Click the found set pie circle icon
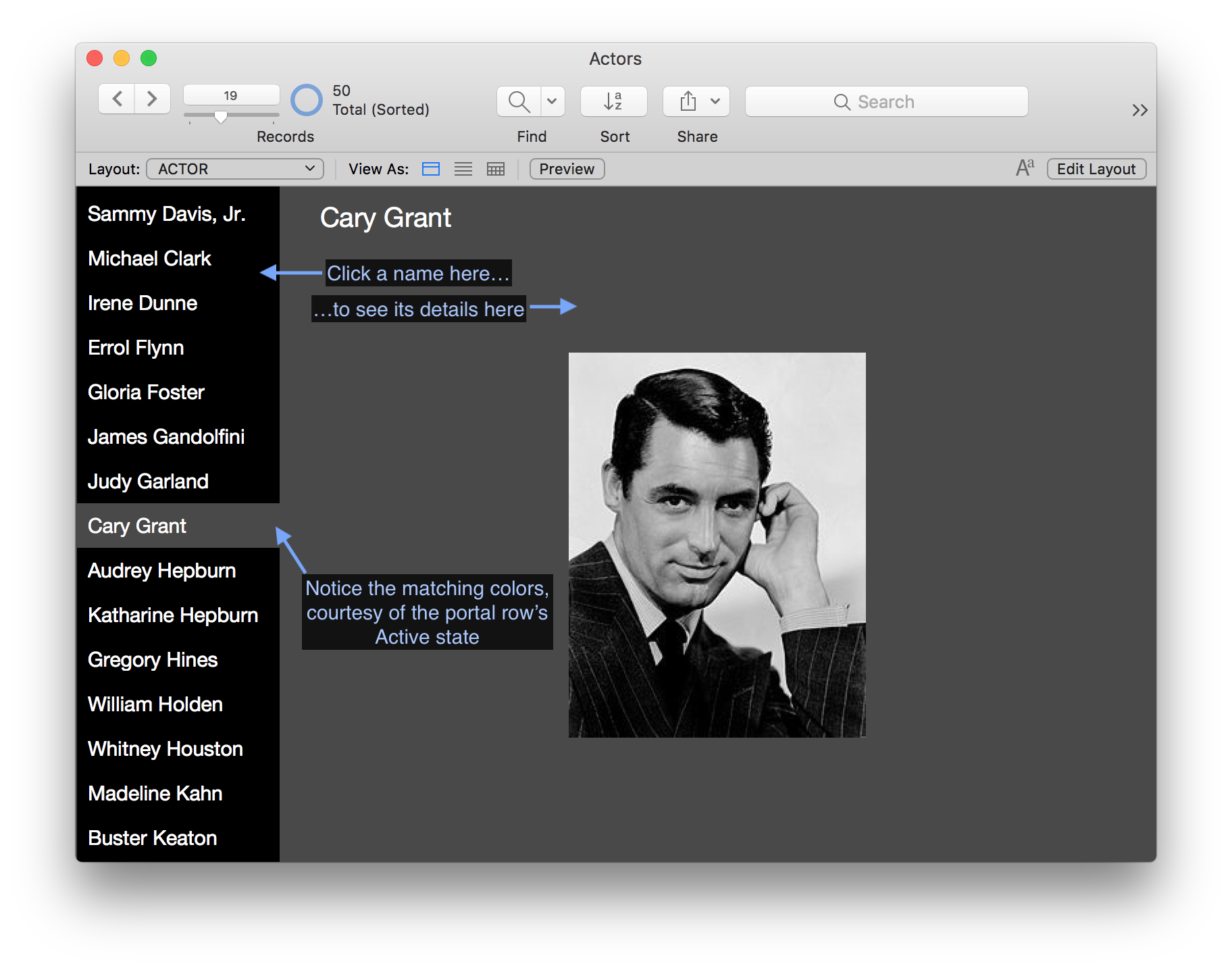Image resolution: width=1232 pixels, height=970 pixels. (x=307, y=100)
